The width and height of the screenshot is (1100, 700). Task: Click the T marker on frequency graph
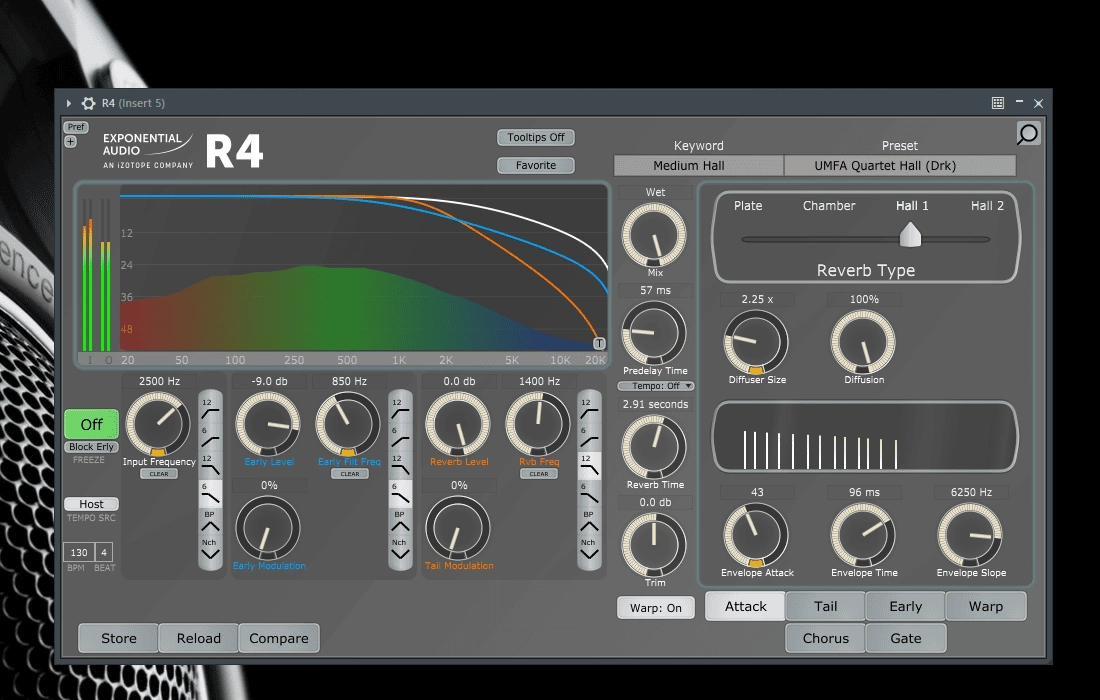tap(599, 343)
